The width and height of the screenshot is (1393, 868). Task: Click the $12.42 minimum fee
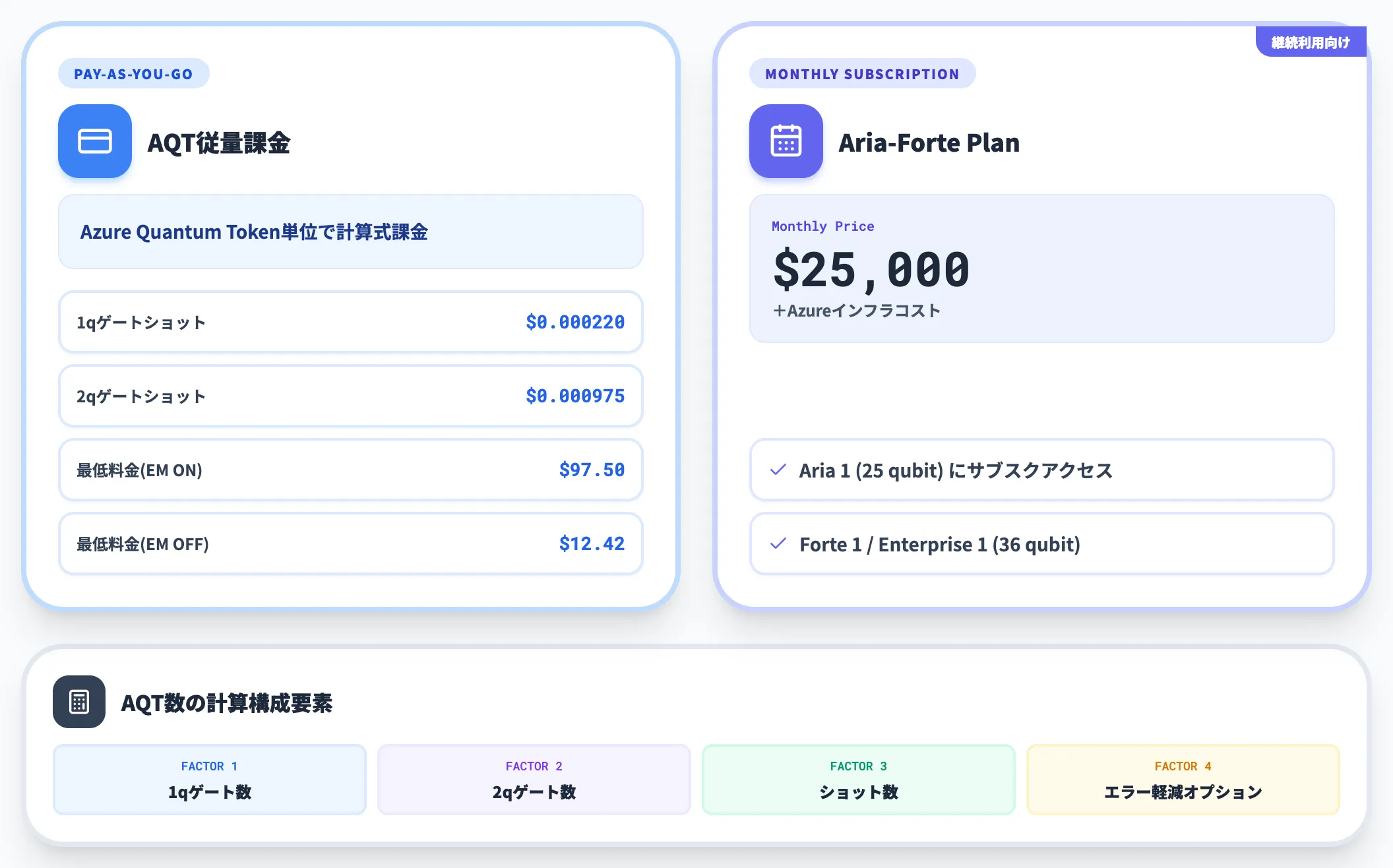coord(592,543)
